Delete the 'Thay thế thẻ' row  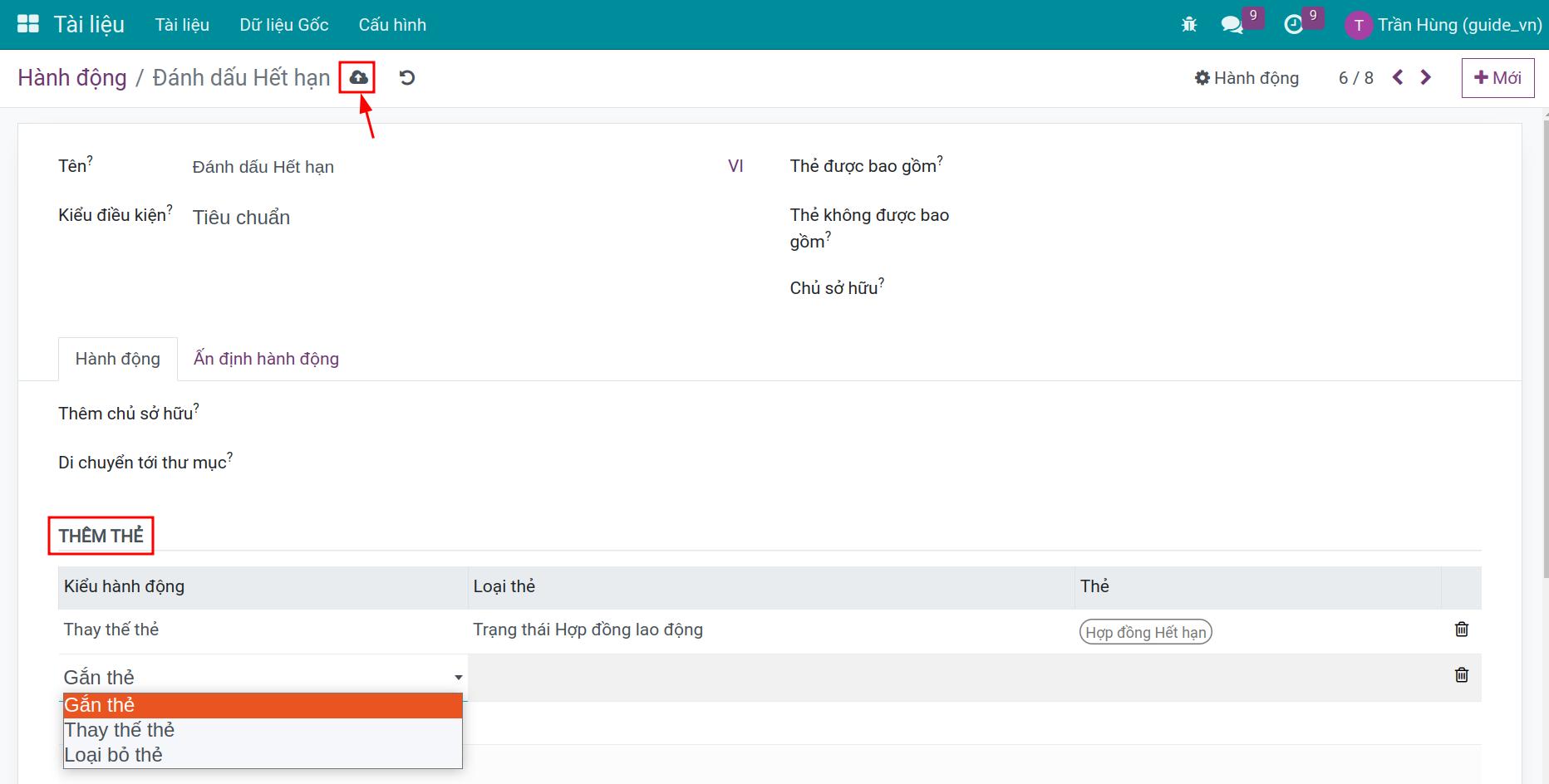[x=1462, y=629]
